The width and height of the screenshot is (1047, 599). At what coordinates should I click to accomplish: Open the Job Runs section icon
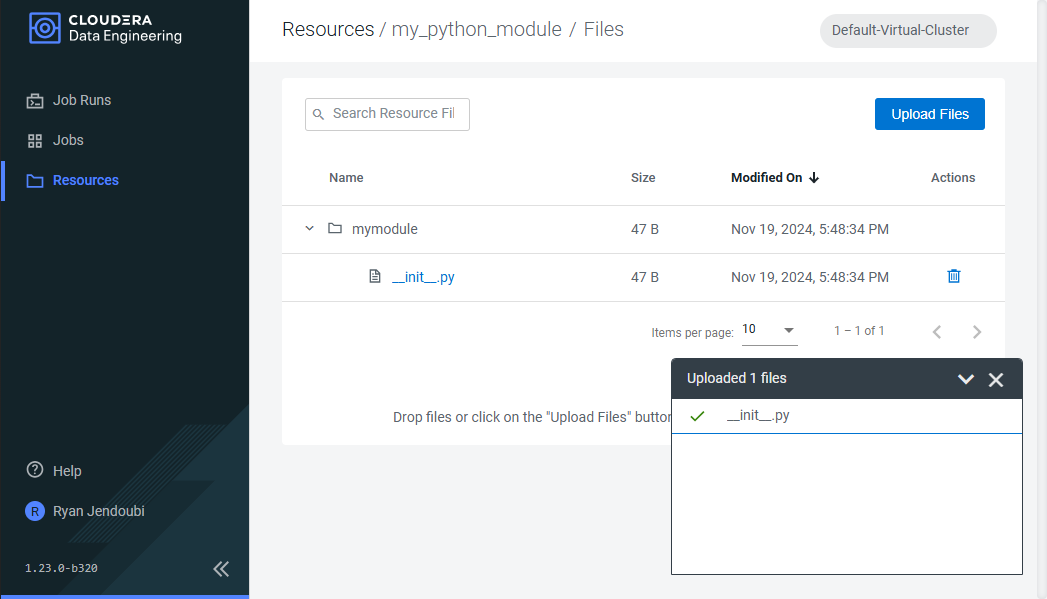point(35,99)
